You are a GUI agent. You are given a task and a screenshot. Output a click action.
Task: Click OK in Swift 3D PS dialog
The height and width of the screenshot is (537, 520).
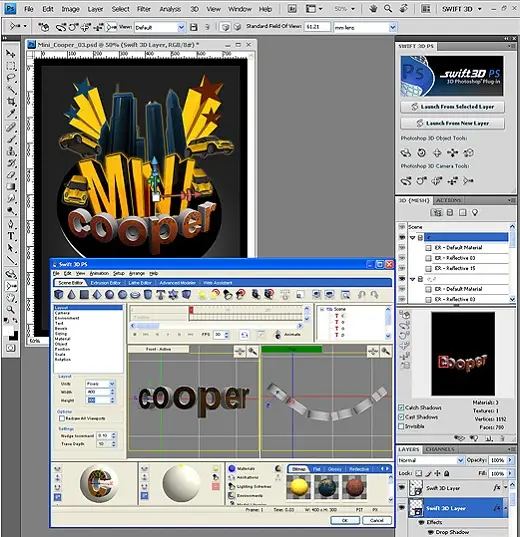pyautogui.click(x=345, y=520)
